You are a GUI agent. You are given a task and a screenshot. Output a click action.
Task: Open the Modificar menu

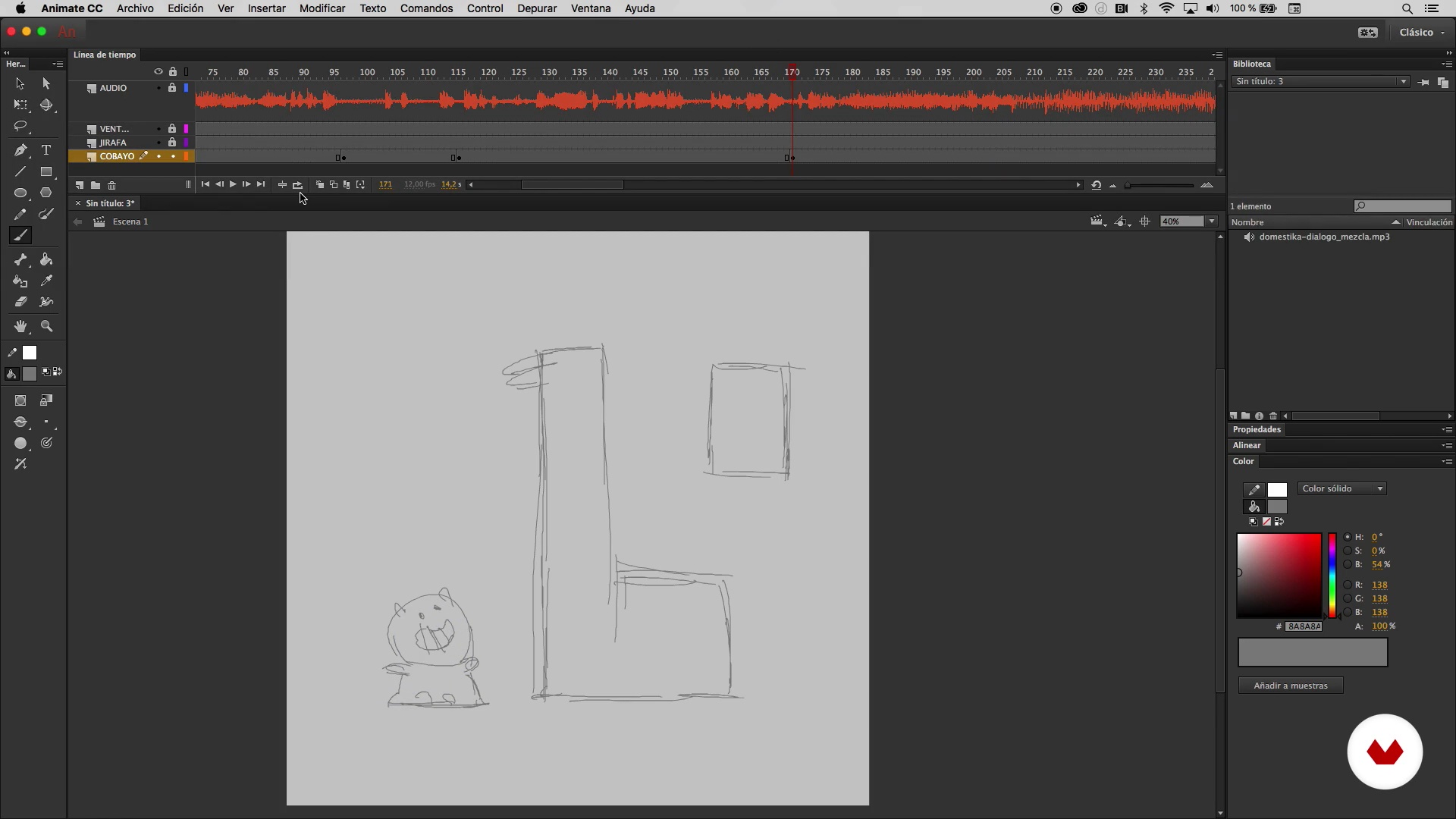[x=322, y=8]
